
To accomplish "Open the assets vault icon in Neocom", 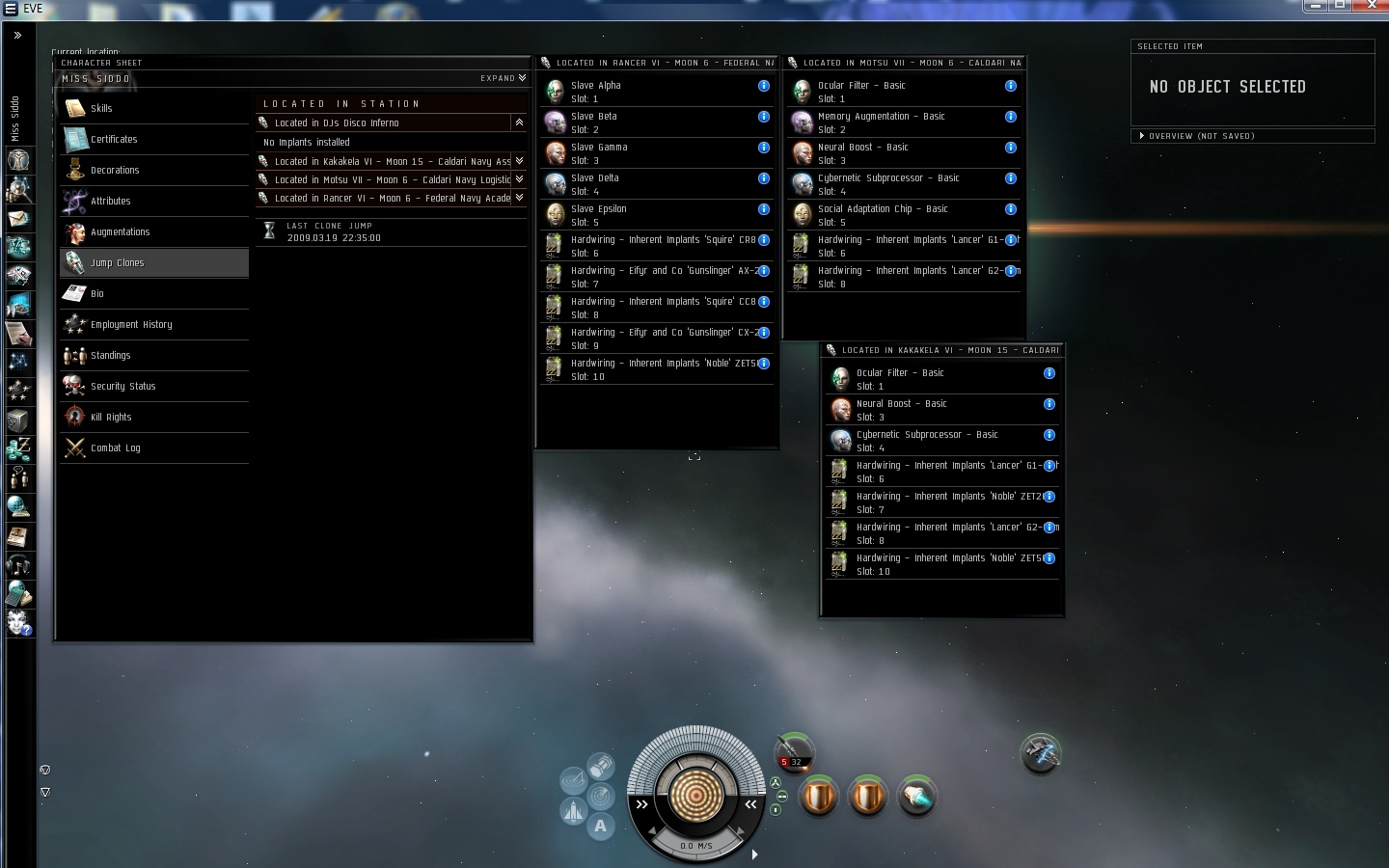I will pos(18,420).
